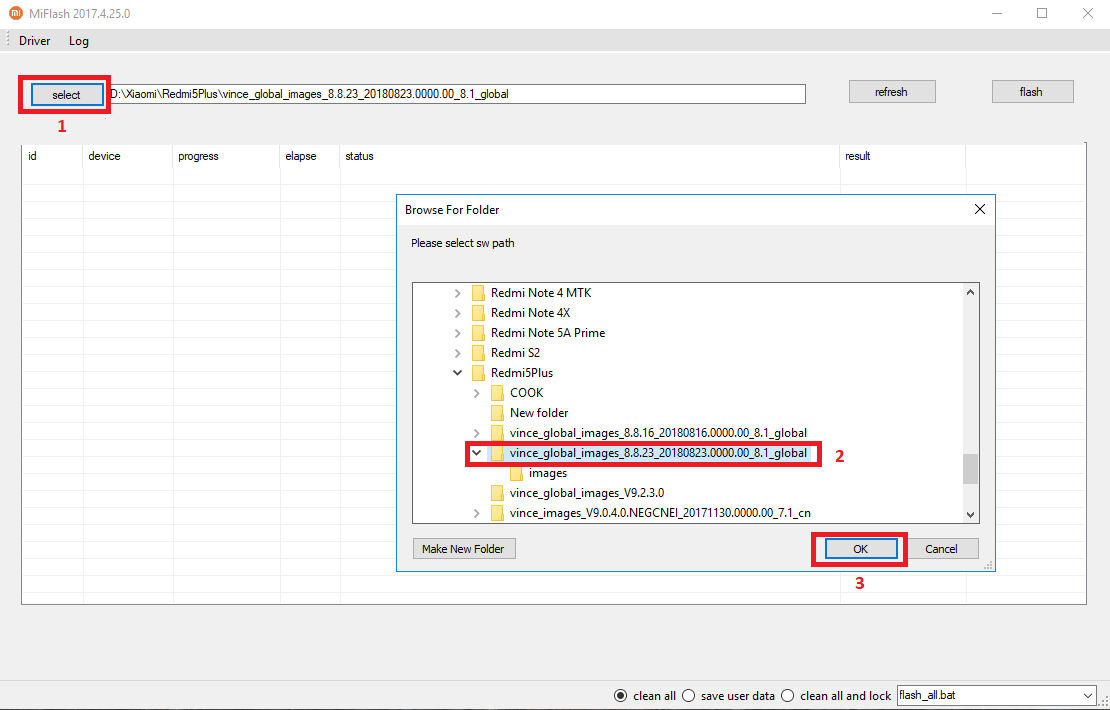Select the vince_global_images_V9.2.3.0 folder name

pyautogui.click(x=586, y=493)
